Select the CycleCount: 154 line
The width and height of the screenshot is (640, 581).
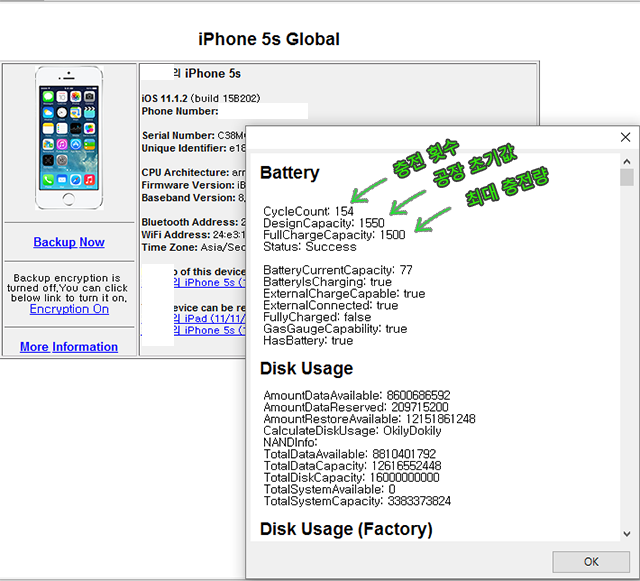(308, 211)
